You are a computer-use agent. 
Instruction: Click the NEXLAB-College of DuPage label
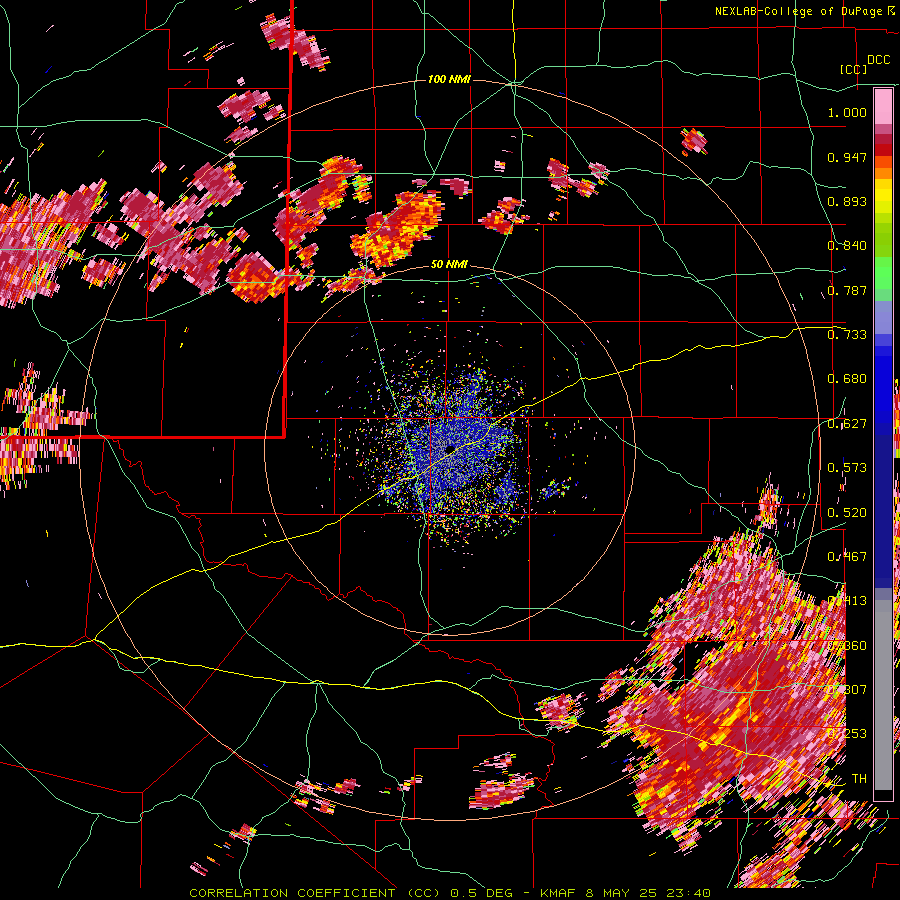[x=800, y=11]
